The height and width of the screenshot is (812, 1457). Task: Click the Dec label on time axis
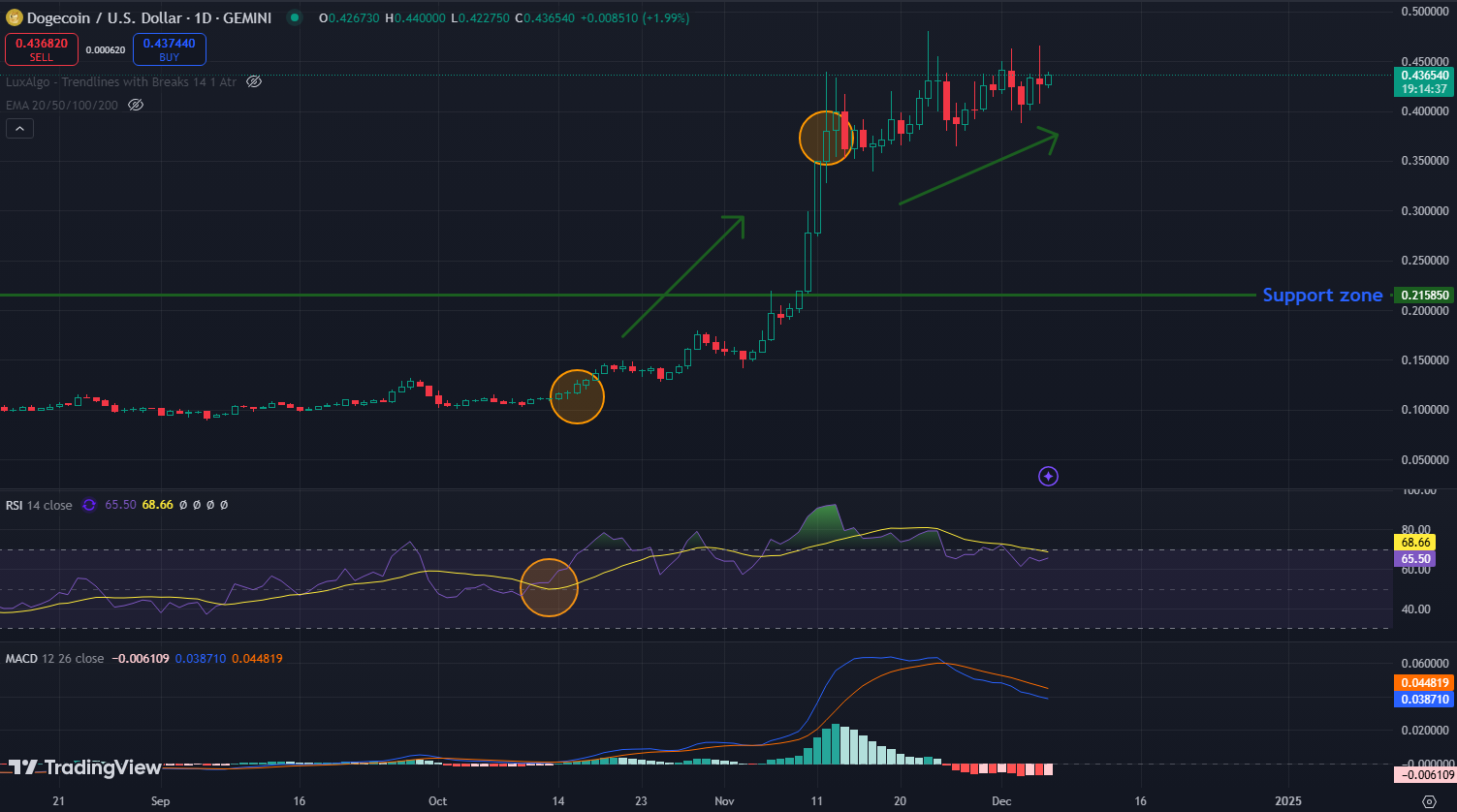click(x=999, y=801)
